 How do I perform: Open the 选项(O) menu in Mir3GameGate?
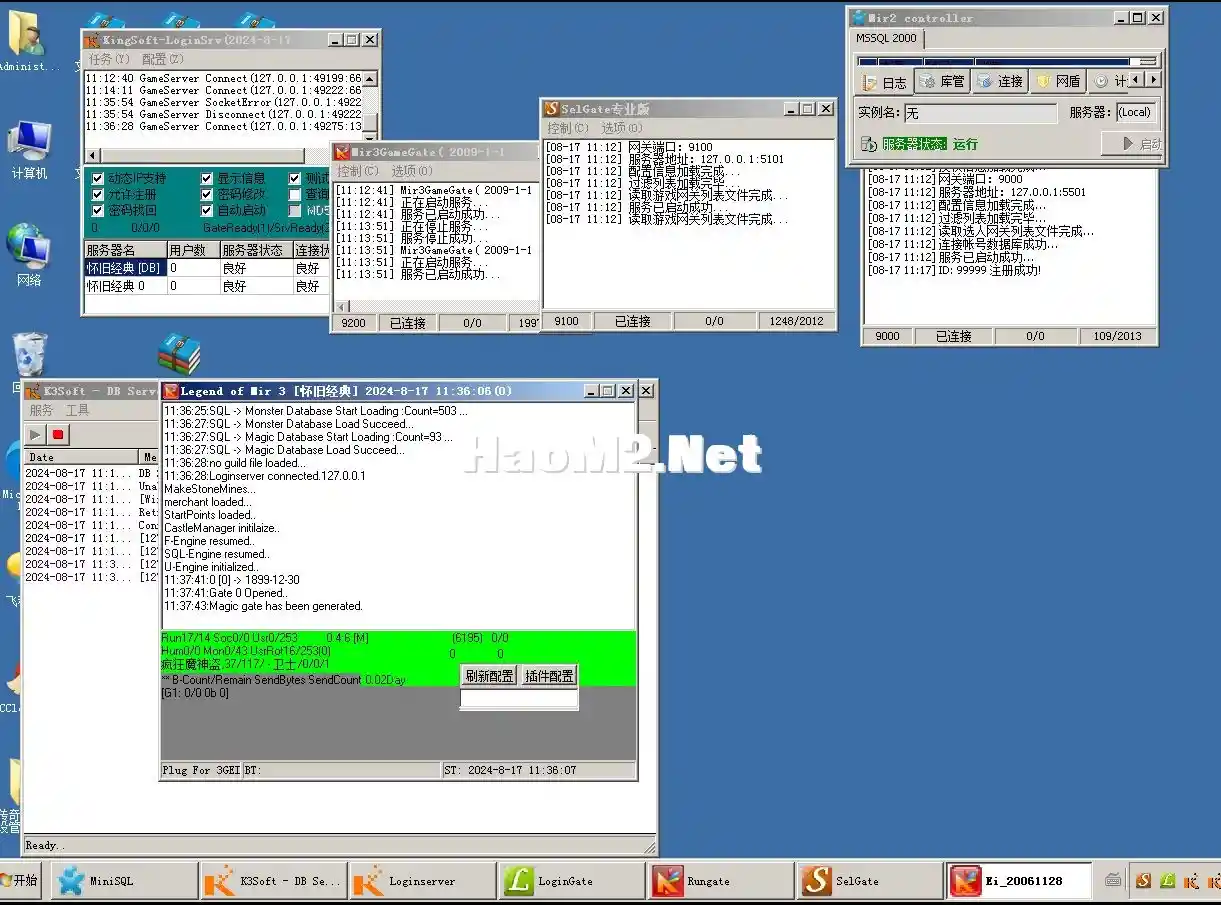pyautogui.click(x=412, y=171)
